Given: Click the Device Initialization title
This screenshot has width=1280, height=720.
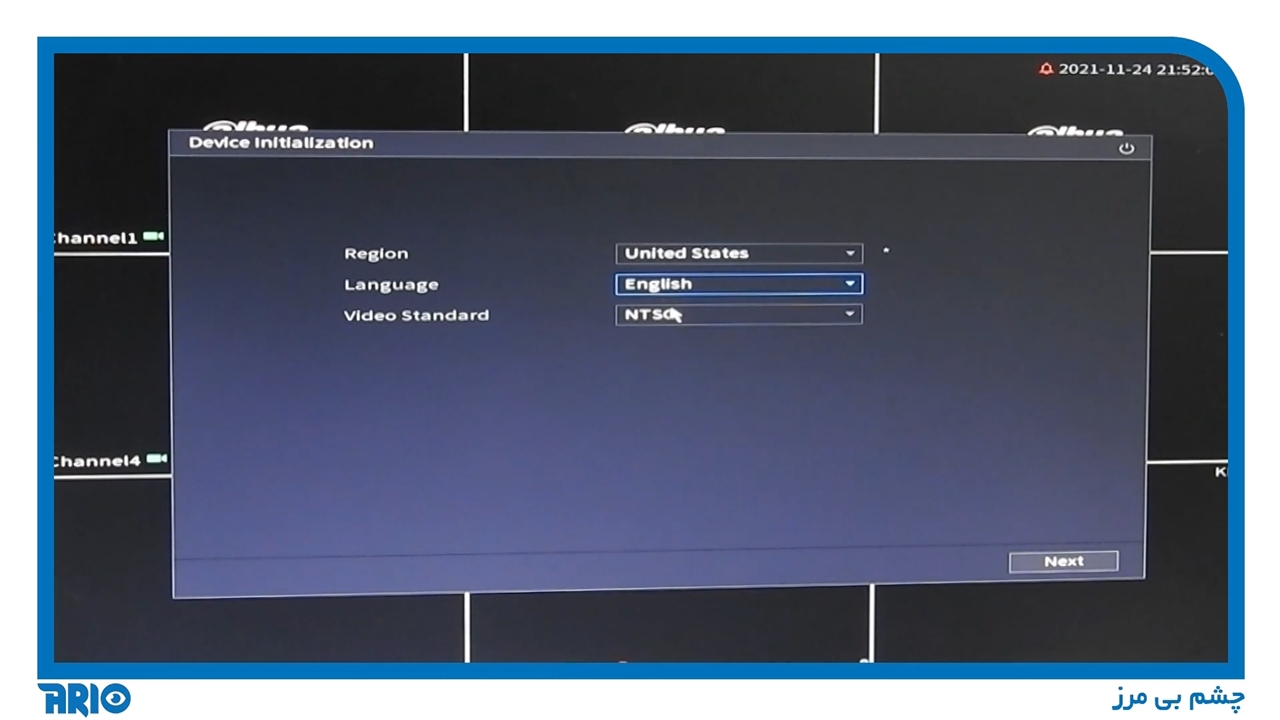Looking at the screenshot, I should 281,143.
